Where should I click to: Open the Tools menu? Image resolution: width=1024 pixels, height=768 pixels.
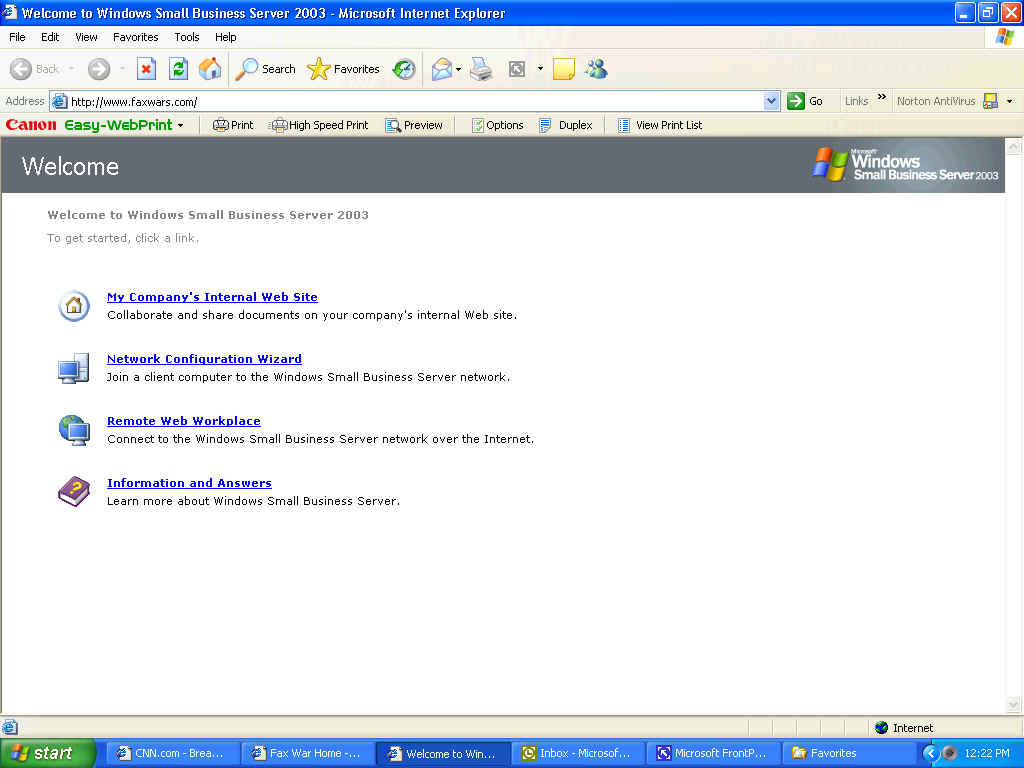point(186,37)
